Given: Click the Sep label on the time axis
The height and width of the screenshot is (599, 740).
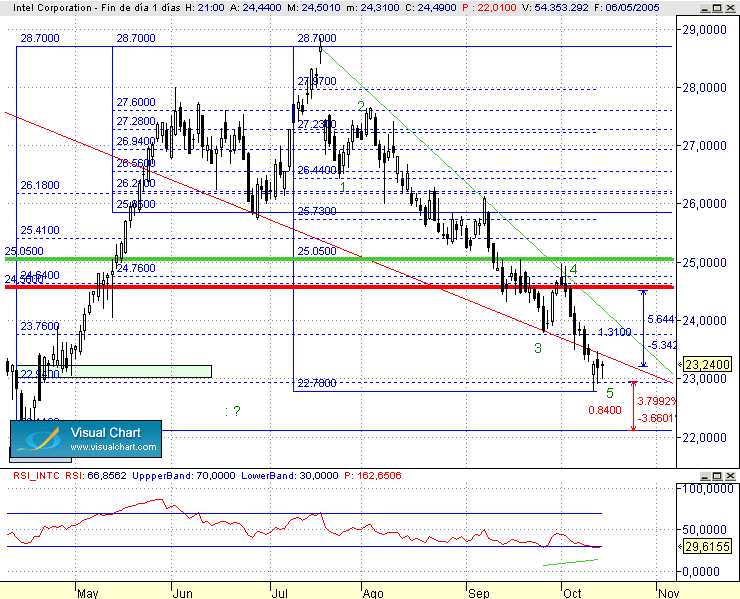Looking at the screenshot, I should tap(479, 593).
